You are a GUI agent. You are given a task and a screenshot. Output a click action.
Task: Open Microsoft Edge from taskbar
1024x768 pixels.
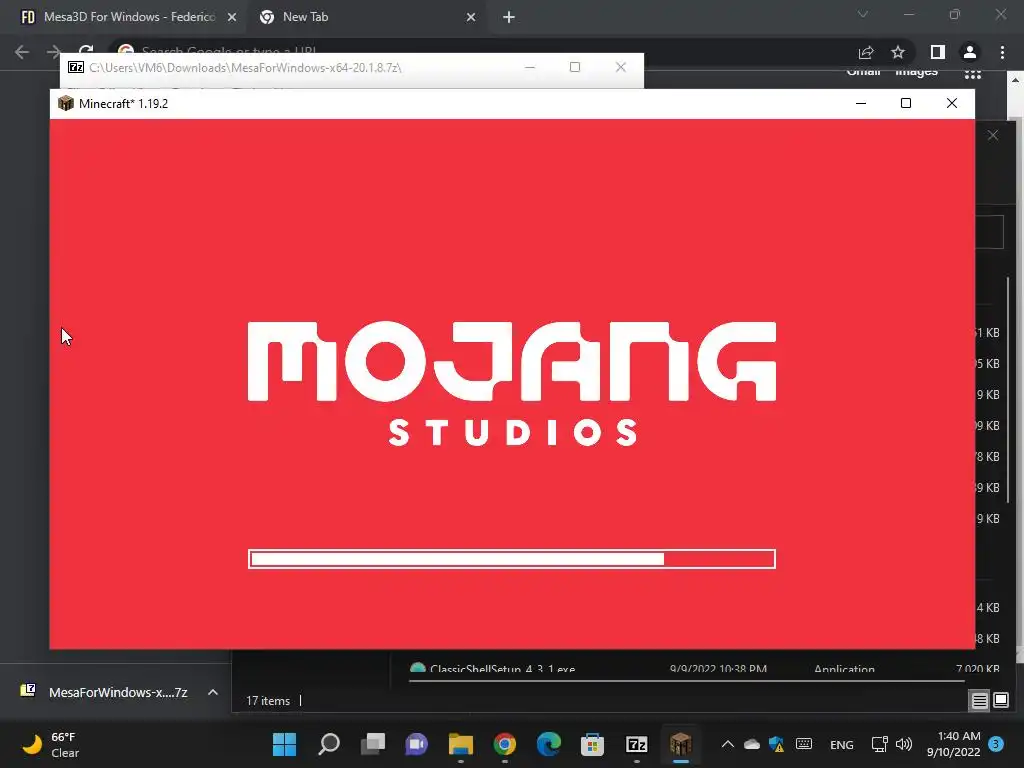[549, 744]
